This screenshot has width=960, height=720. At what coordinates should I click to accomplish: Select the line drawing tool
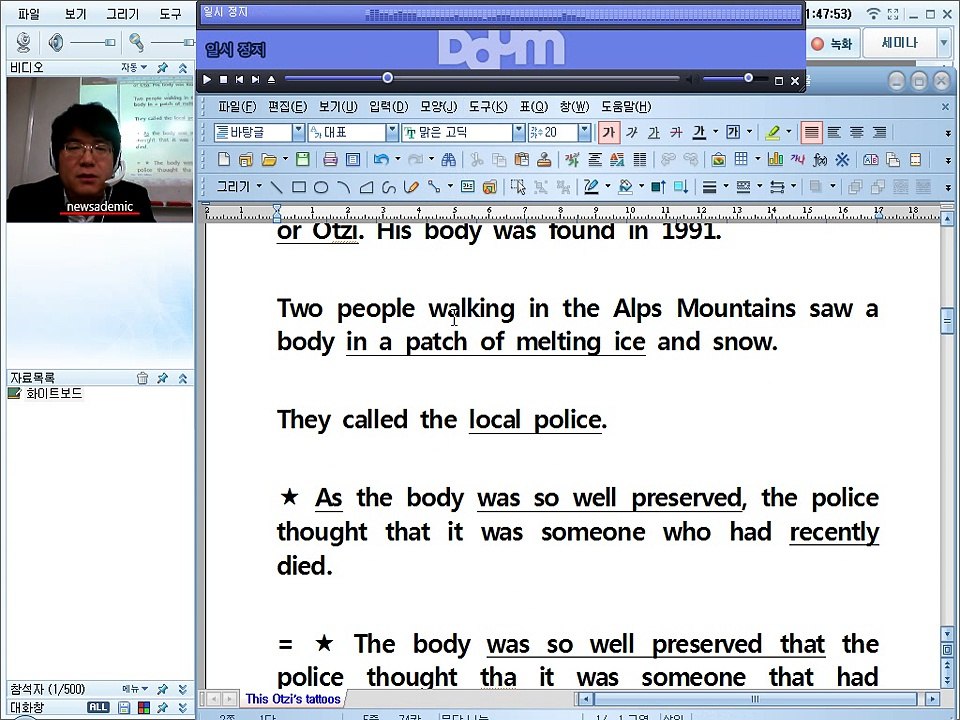click(x=277, y=187)
